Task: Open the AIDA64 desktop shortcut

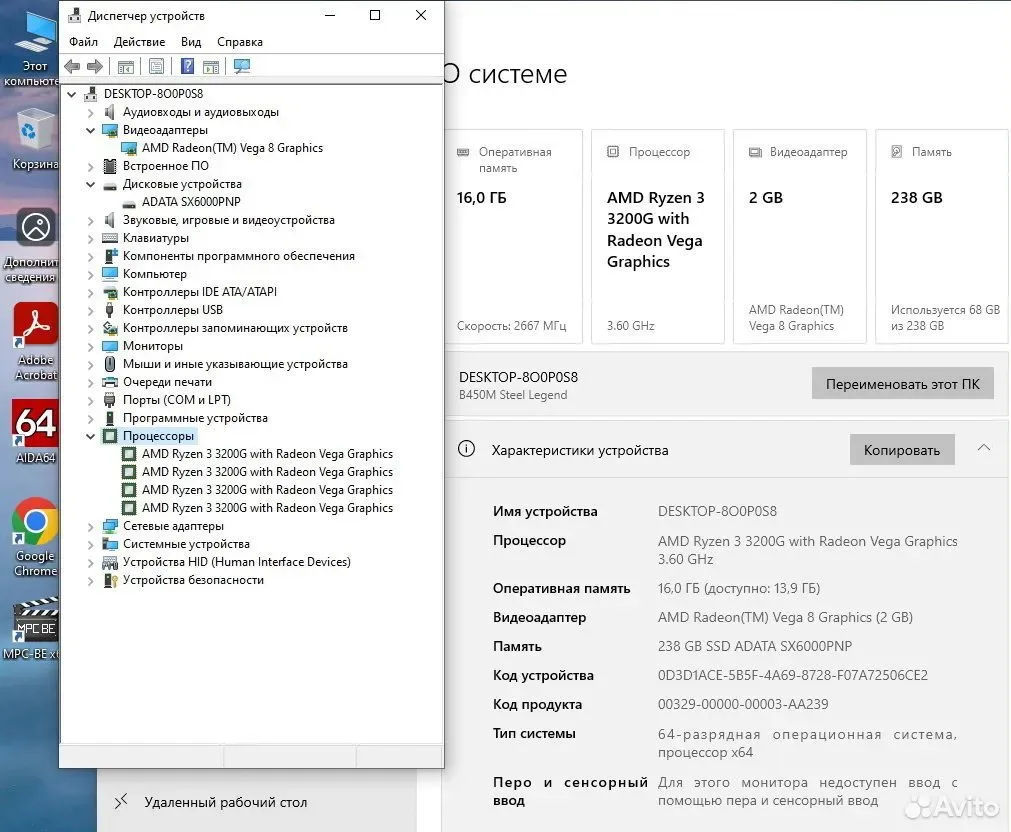Action: pyautogui.click(x=36, y=432)
